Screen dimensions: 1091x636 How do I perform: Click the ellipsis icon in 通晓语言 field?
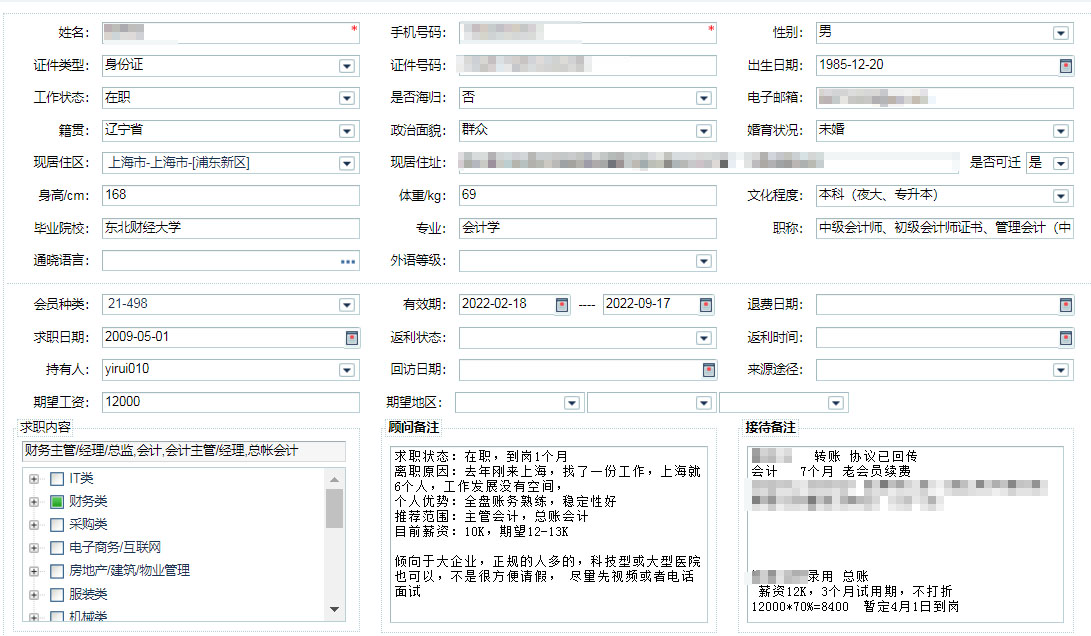tap(348, 262)
